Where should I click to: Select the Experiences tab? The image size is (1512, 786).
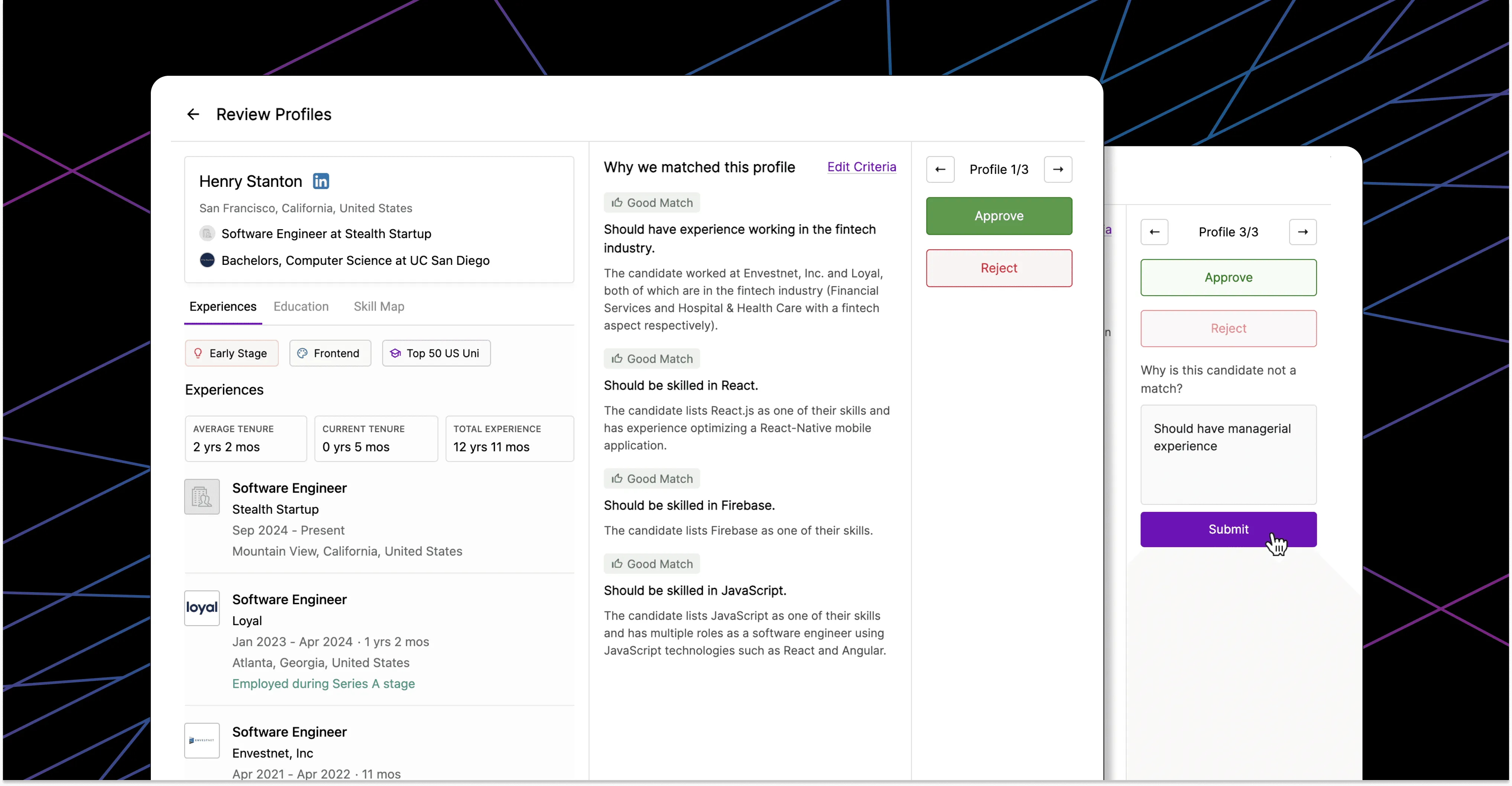click(x=223, y=306)
